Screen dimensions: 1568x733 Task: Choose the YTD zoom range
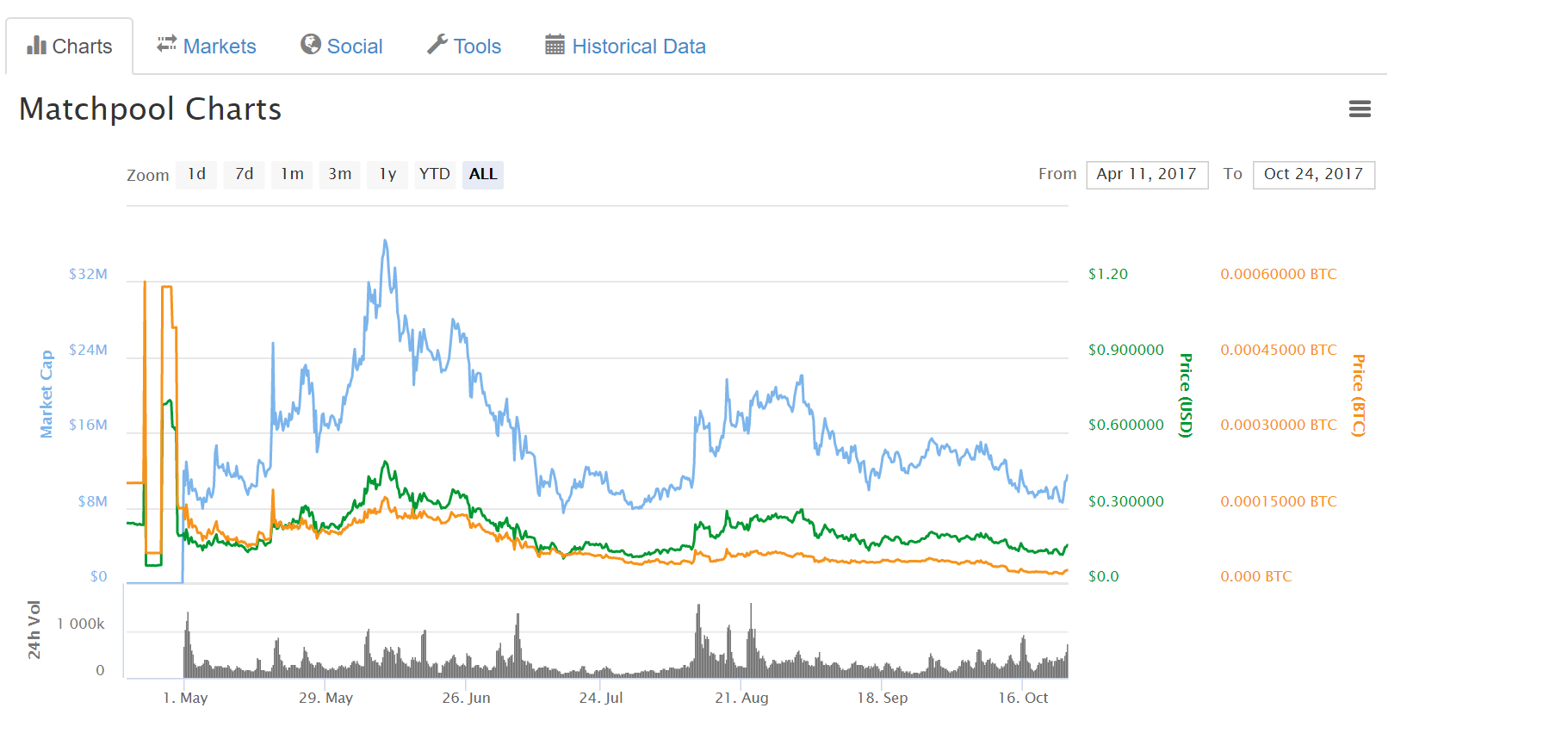pos(435,175)
